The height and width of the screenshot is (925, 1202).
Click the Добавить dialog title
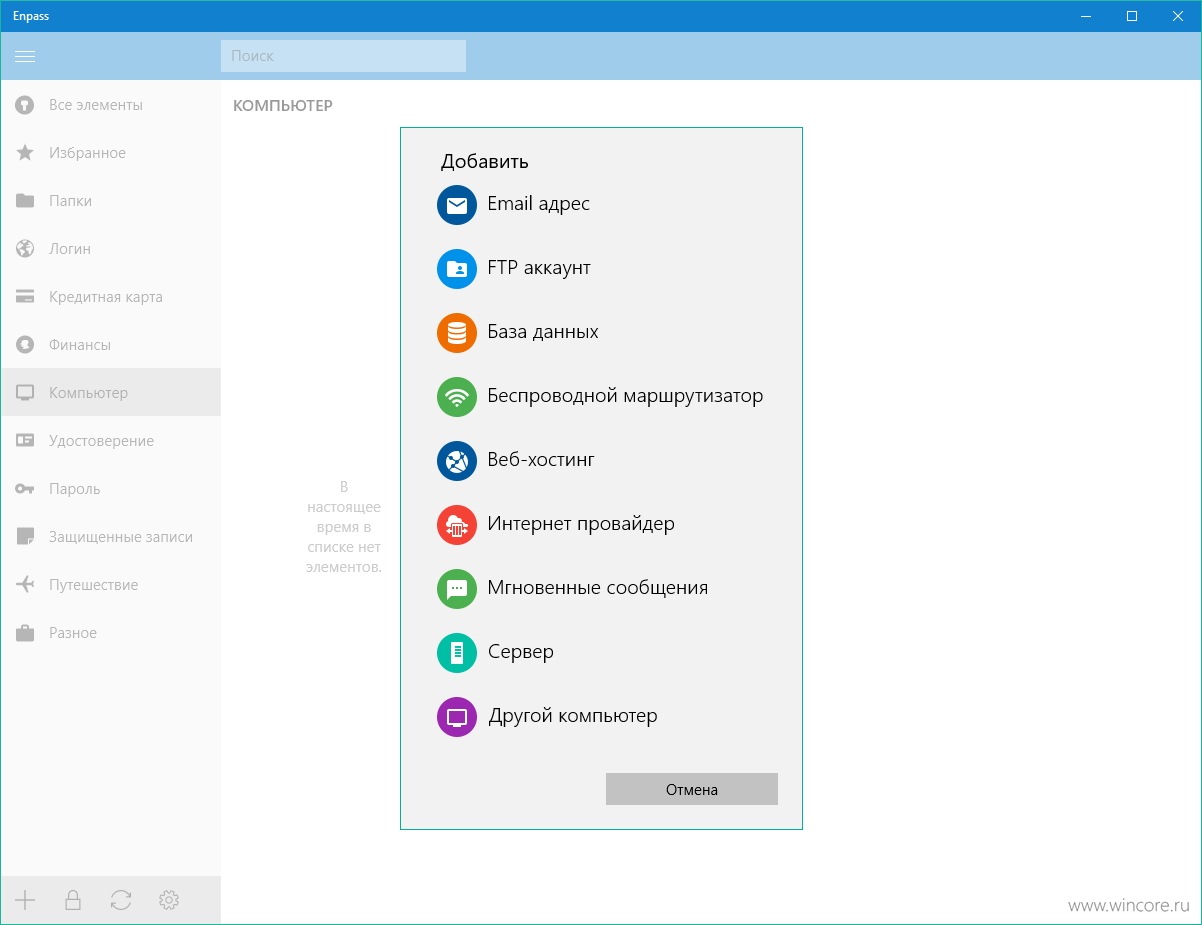485,162
